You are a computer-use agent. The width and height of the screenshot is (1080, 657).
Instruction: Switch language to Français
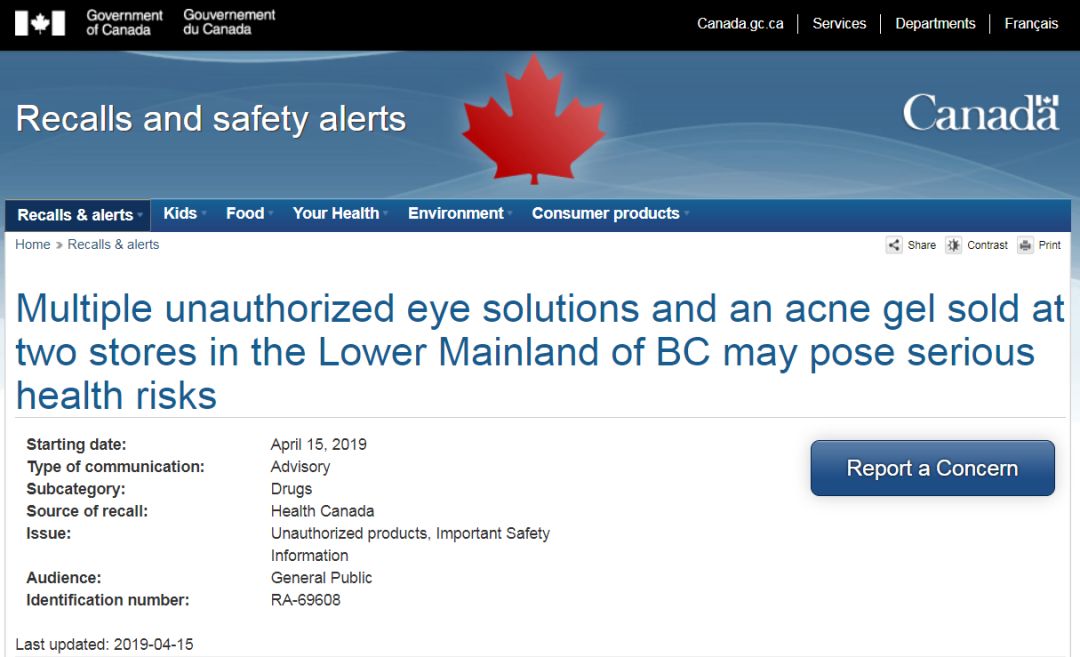point(1031,24)
